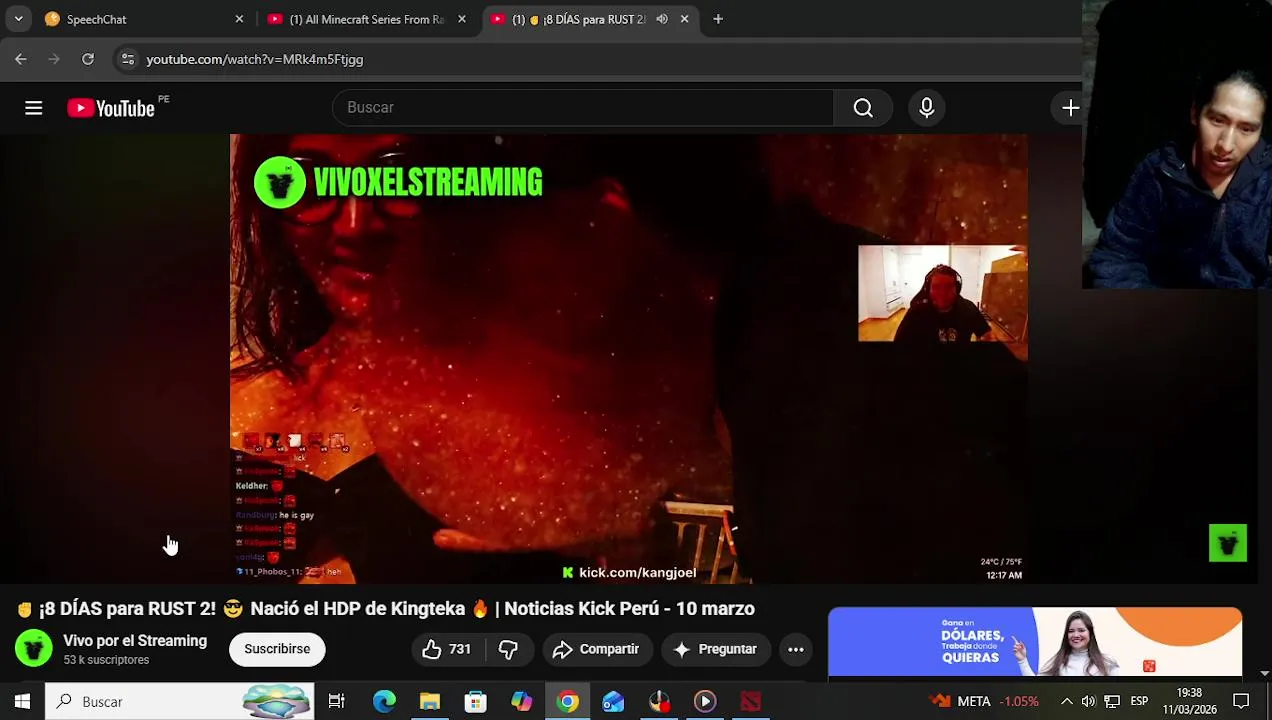Image resolution: width=1272 pixels, height=720 pixels.
Task: View site information icon in address bar
Action: [x=128, y=59]
